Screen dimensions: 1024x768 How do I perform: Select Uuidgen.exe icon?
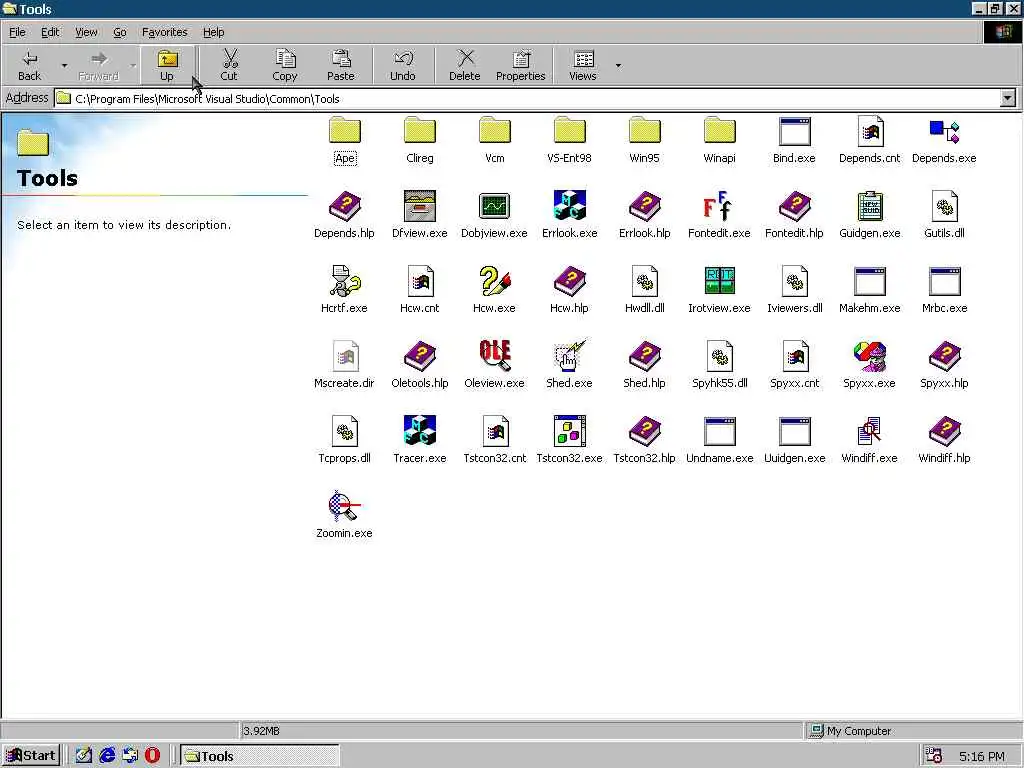coord(795,431)
